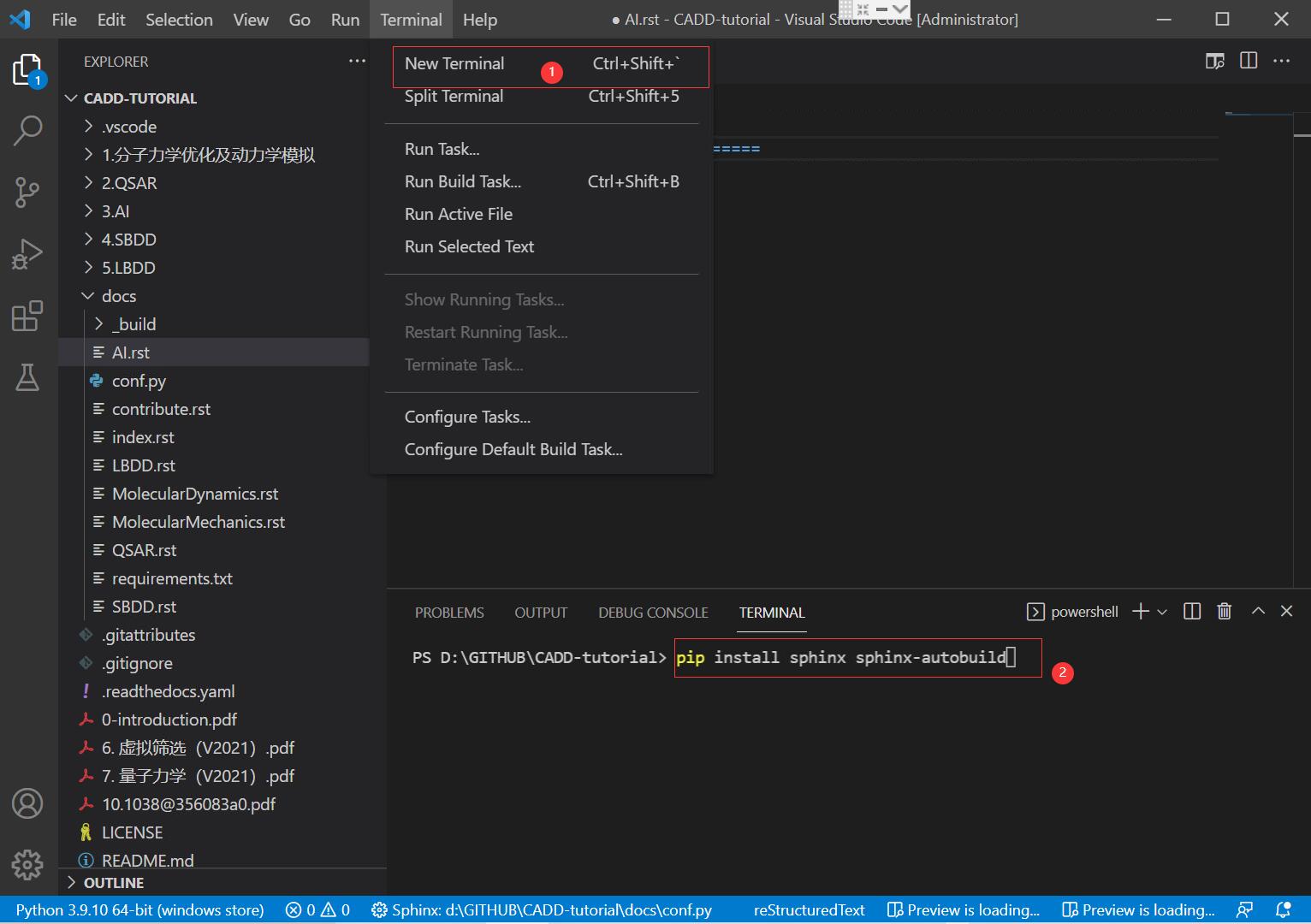Switch to the OUTPUT panel tab

541,613
